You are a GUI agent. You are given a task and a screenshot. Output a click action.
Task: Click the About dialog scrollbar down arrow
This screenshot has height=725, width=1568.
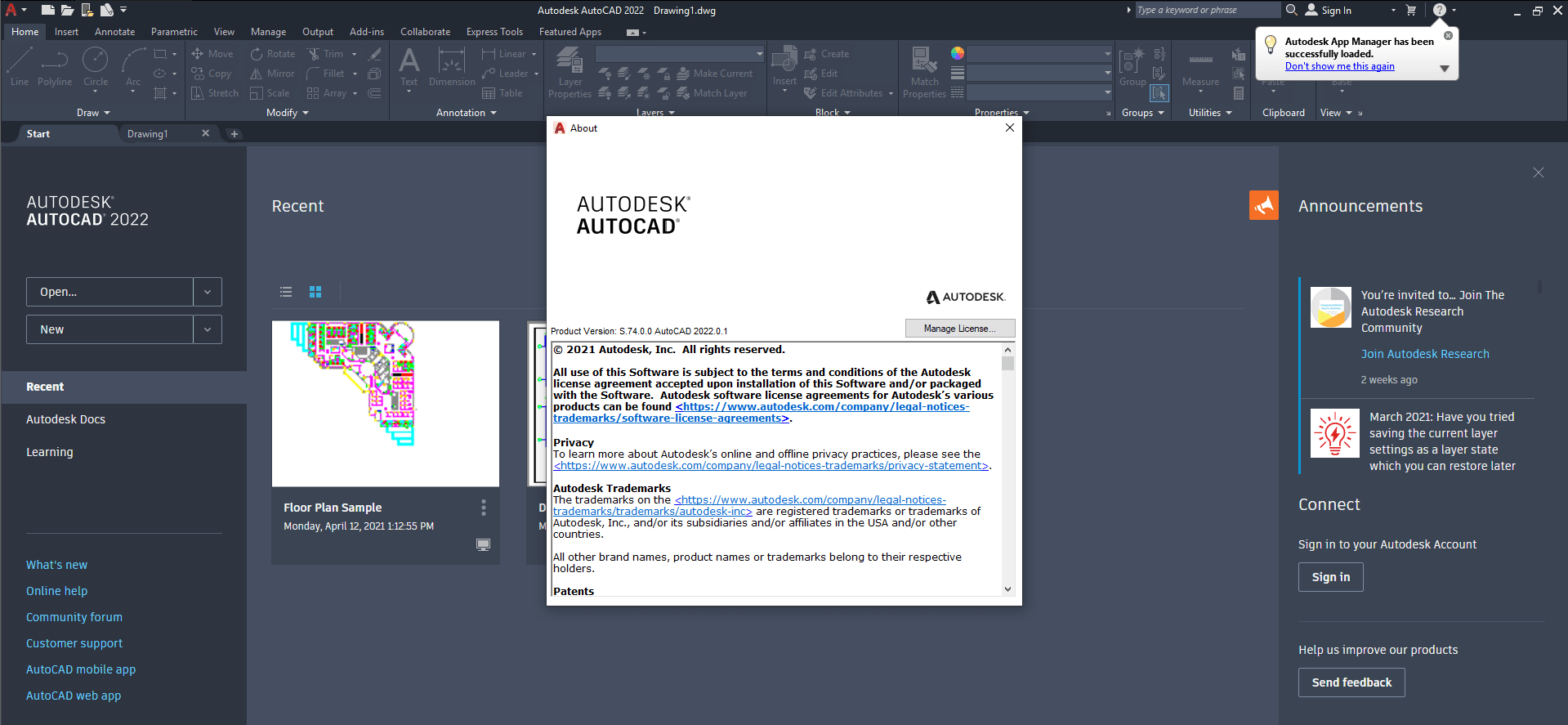pos(1007,589)
